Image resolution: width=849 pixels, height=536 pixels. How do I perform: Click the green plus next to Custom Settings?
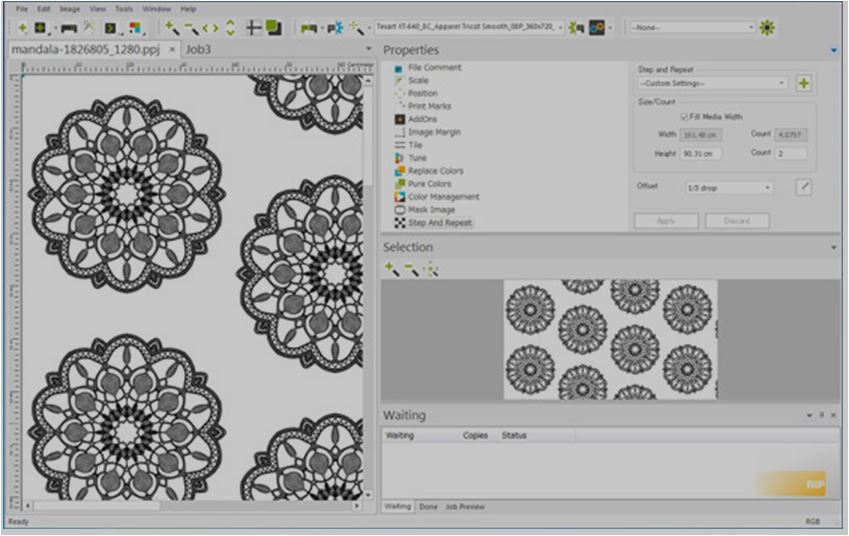coord(804,83)
